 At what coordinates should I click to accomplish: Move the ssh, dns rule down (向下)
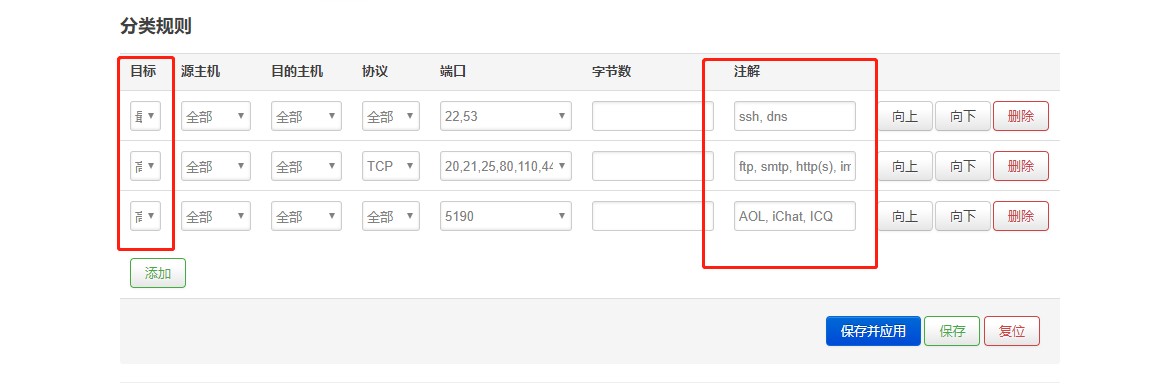point(963,116)
